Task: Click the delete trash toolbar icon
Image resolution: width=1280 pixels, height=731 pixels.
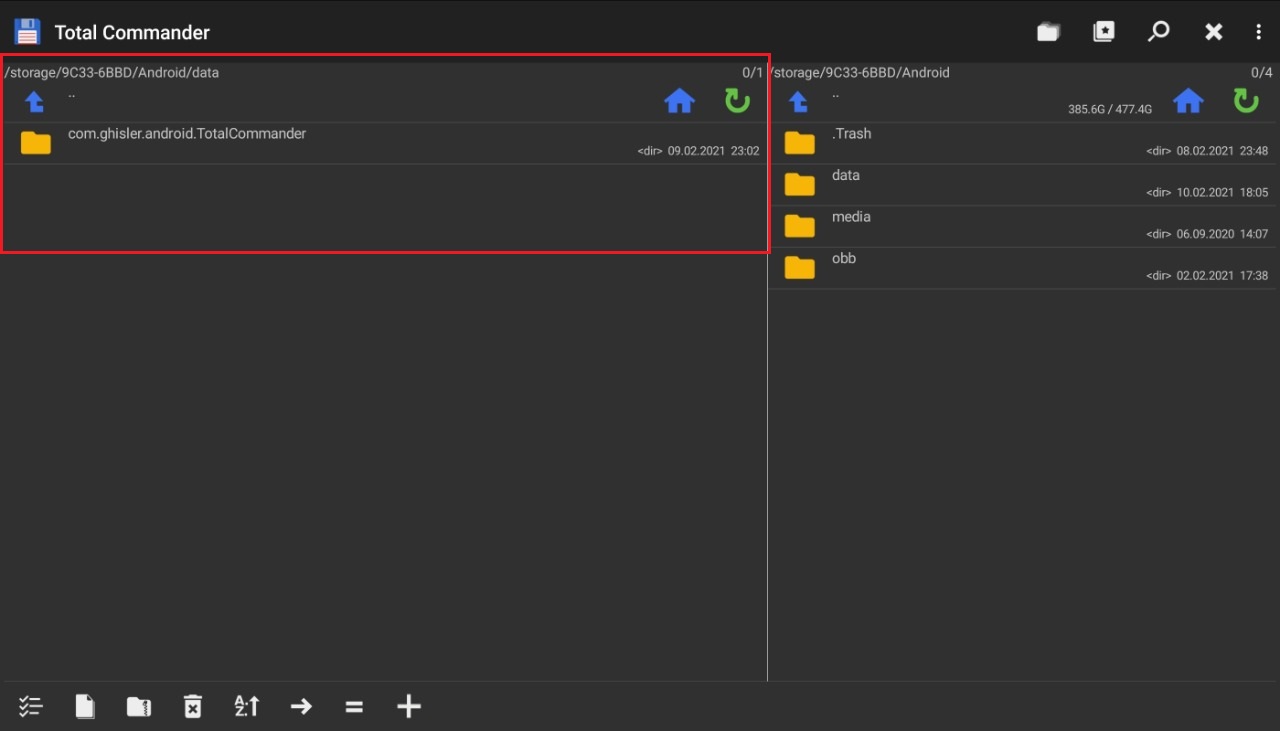Action: (193, 706)
